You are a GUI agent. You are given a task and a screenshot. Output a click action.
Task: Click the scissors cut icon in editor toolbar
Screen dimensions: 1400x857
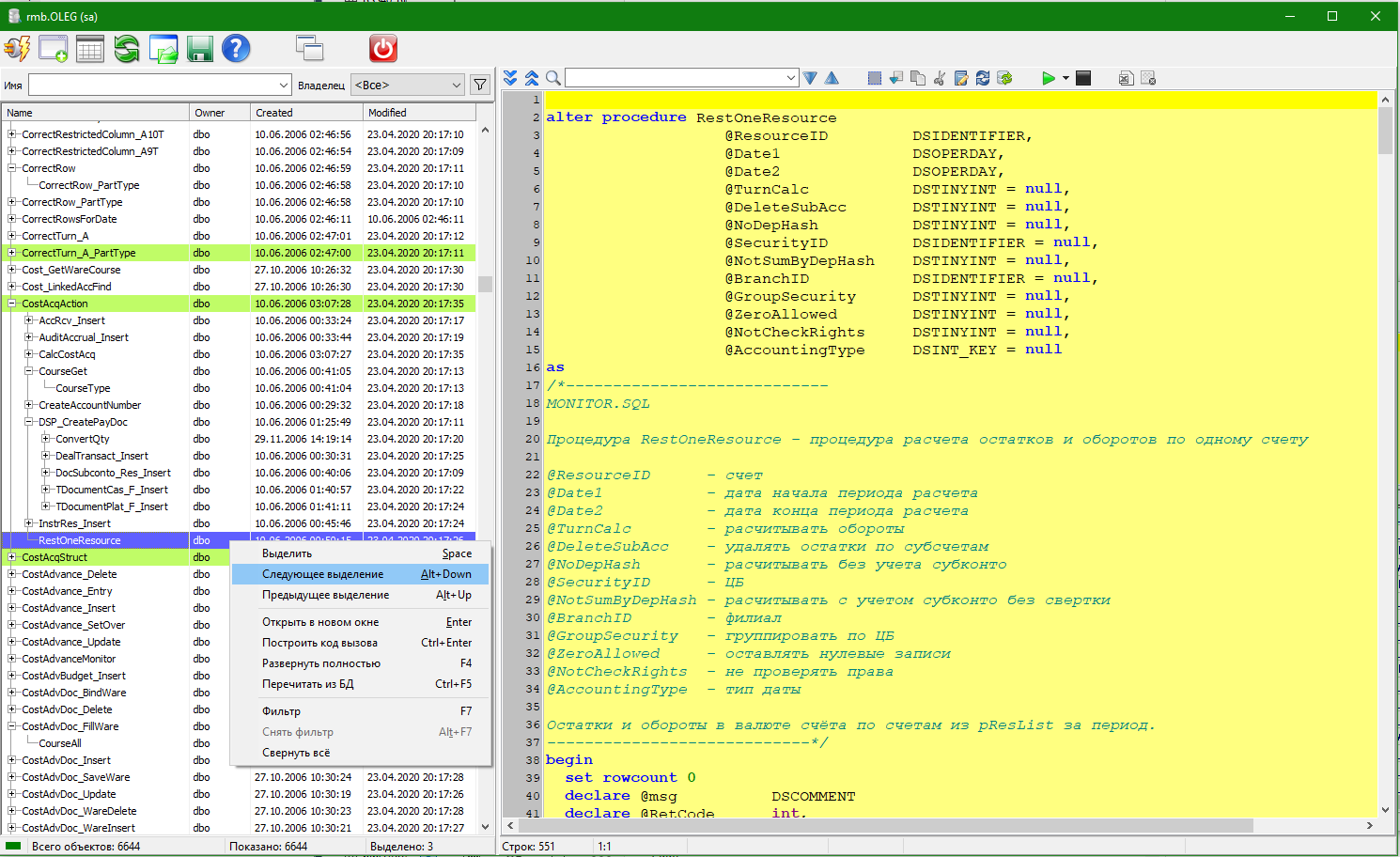pyautogui.click(x=940, y=78)
